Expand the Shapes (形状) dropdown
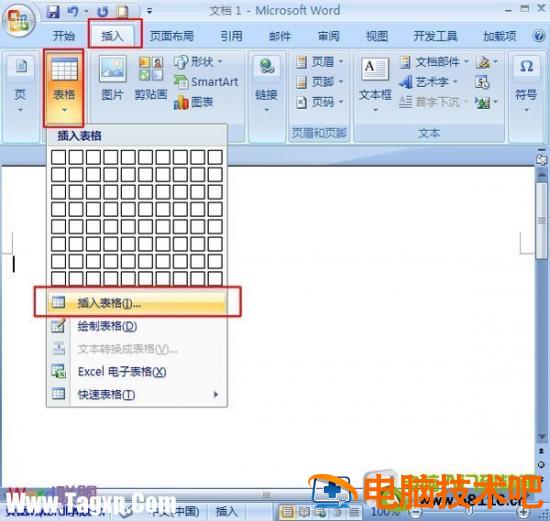Viewport: 550px width, 521px height. tap(199, 62)
